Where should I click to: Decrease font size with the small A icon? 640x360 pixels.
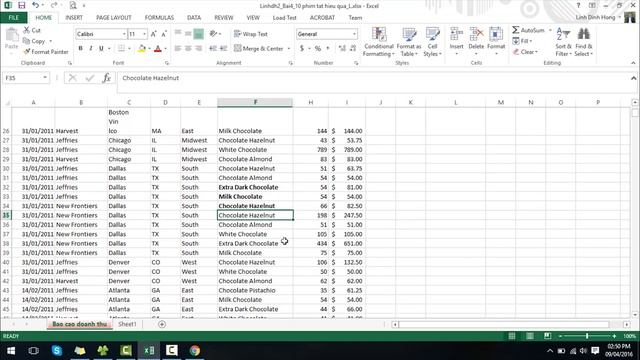[164, 34]
